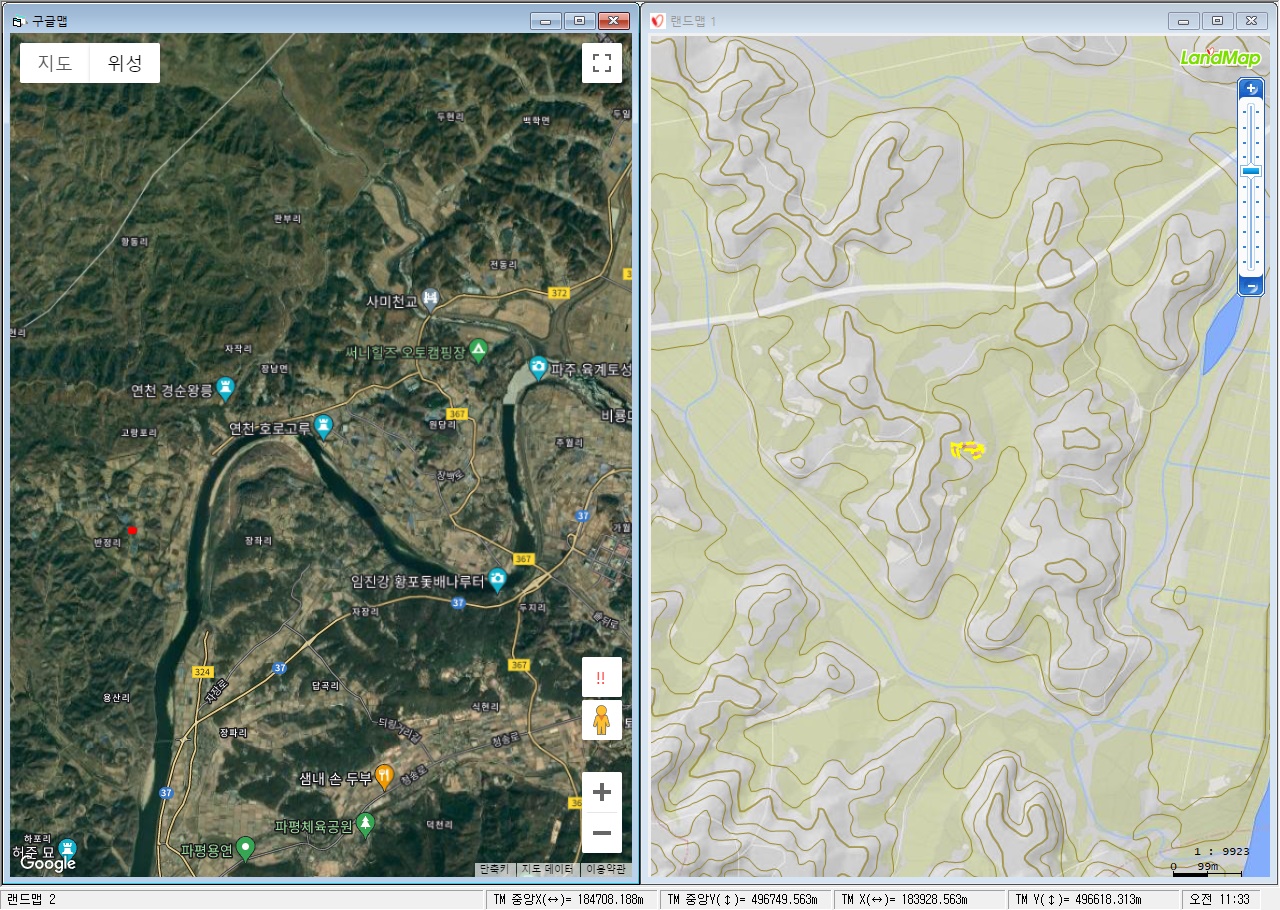Screen dimensions: 1280x910
Task: Click 덕천리 label on Google map
Action: [x=440, y=824]
